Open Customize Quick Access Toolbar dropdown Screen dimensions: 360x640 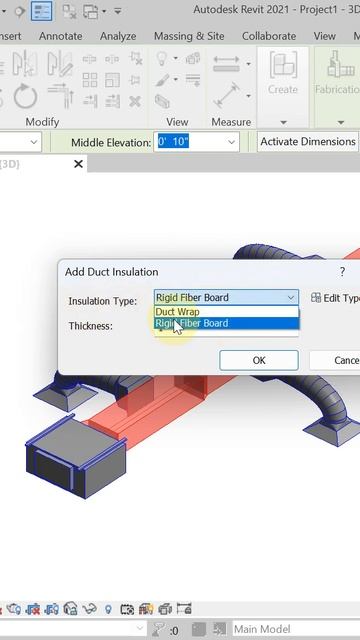[118, 11]
